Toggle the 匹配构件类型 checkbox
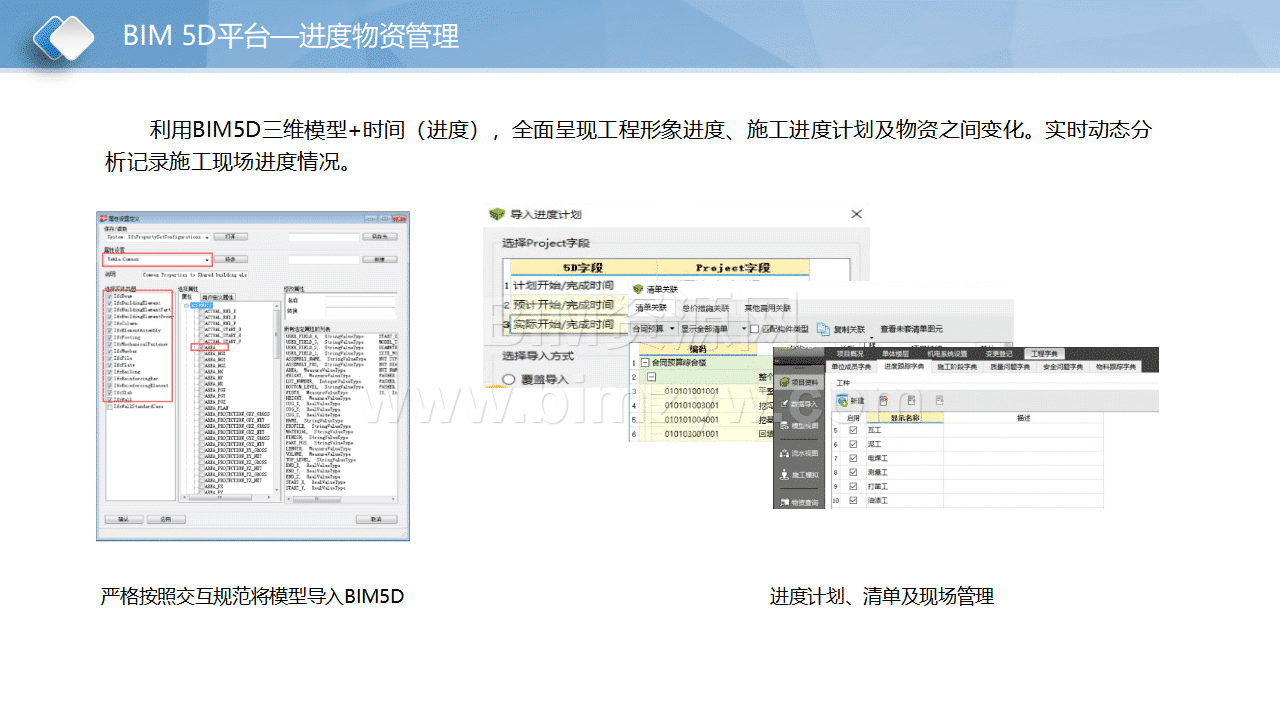 tap(754, 329)
